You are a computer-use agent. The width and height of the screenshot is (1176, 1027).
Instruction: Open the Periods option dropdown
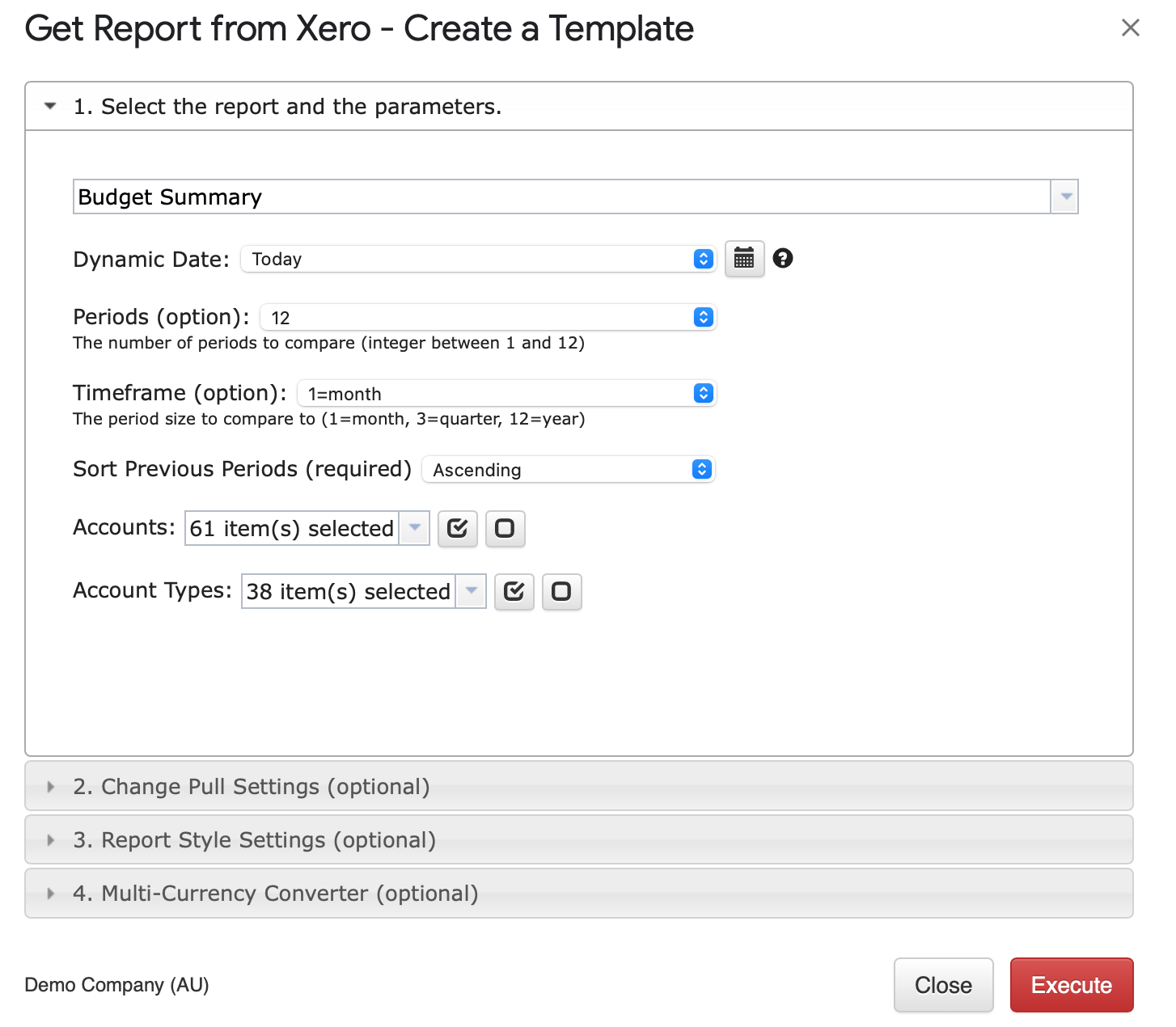click(489, 317)
